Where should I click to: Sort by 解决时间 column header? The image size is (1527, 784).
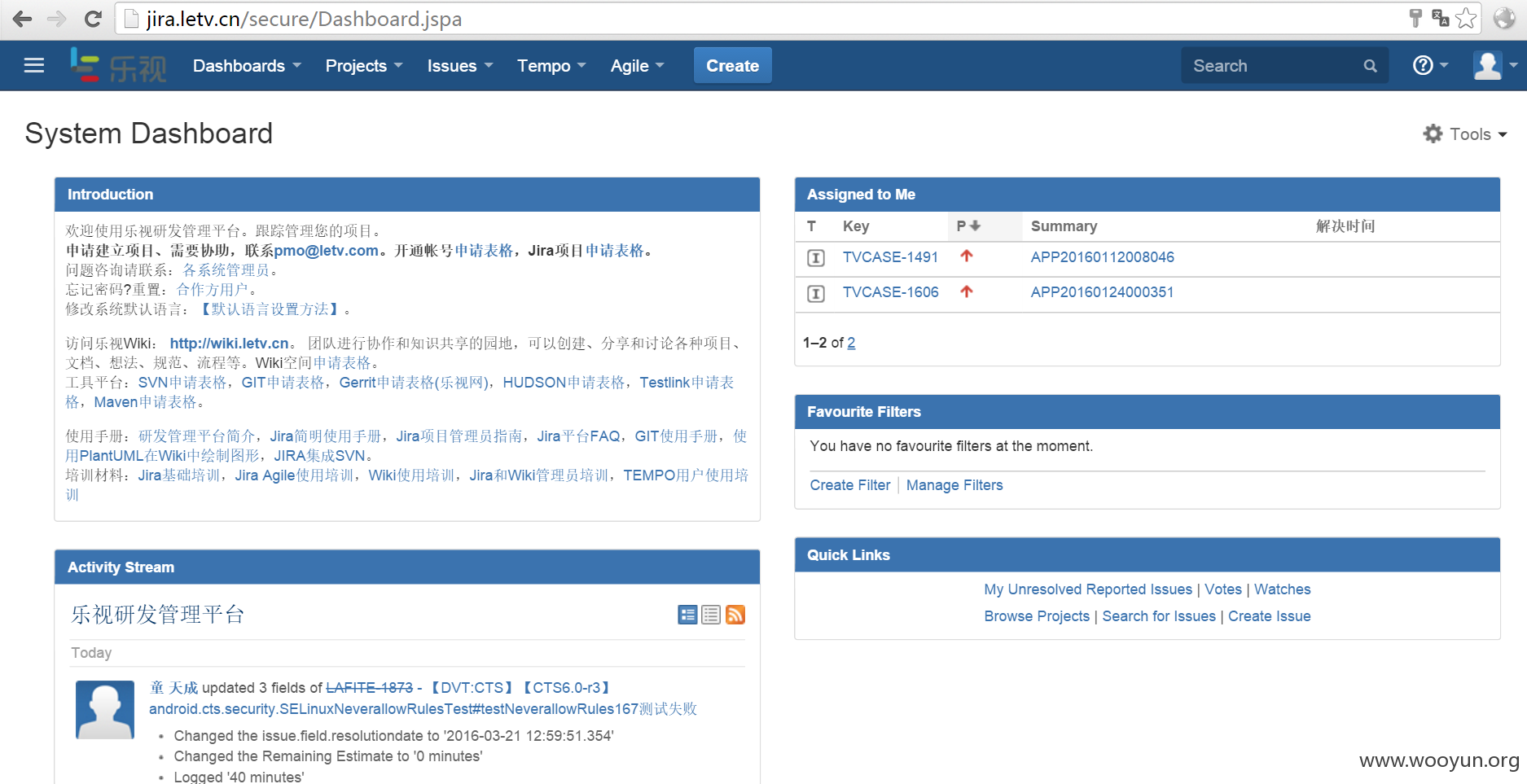(x=1345, y=226)
